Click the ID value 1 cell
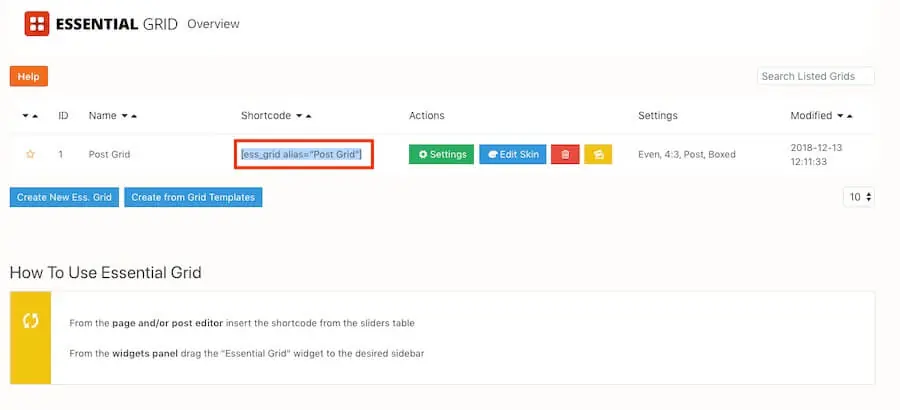The image size is (900, 410). pyautogui.click(x=60, y=154)
